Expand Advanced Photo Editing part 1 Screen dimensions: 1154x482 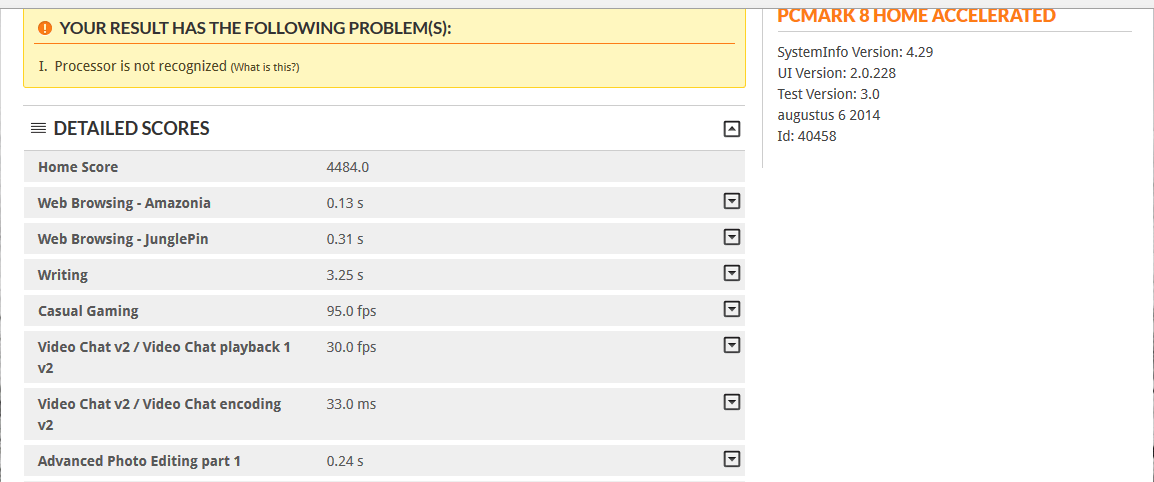[731, 460]
